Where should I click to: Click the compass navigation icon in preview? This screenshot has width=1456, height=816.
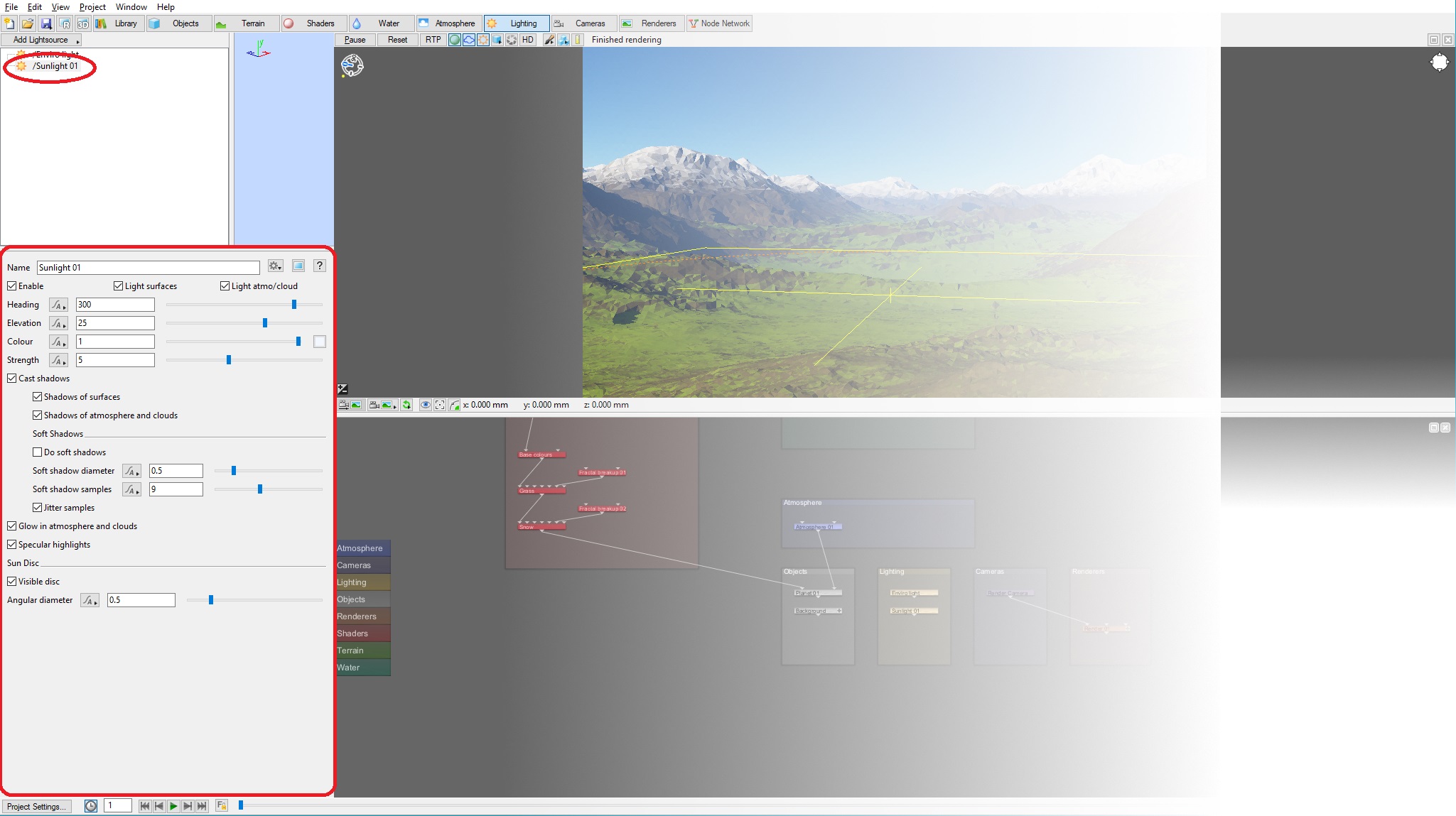tap(352, 65)
